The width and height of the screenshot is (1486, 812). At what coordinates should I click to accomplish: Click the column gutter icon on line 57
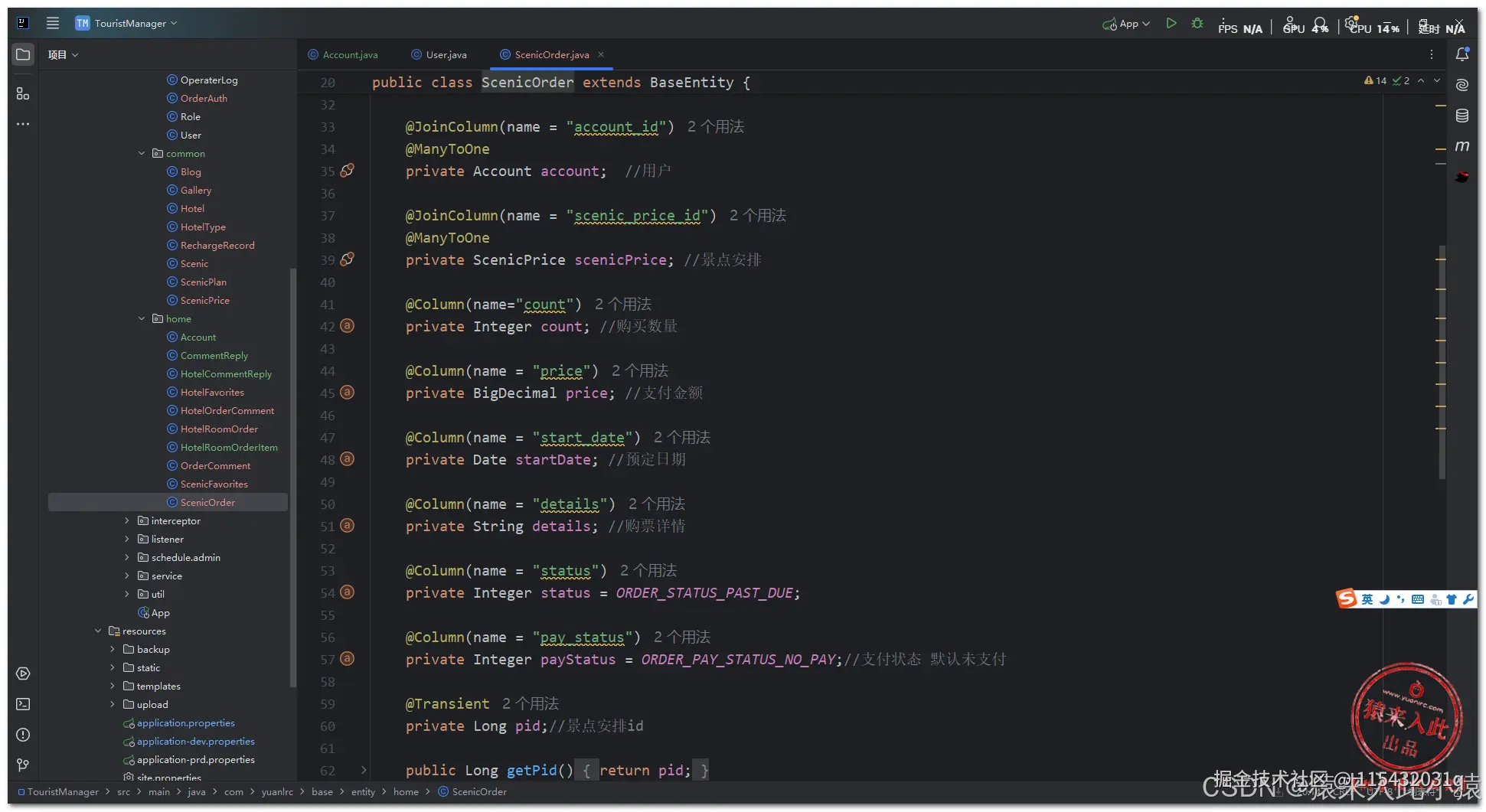coord(347,659)
